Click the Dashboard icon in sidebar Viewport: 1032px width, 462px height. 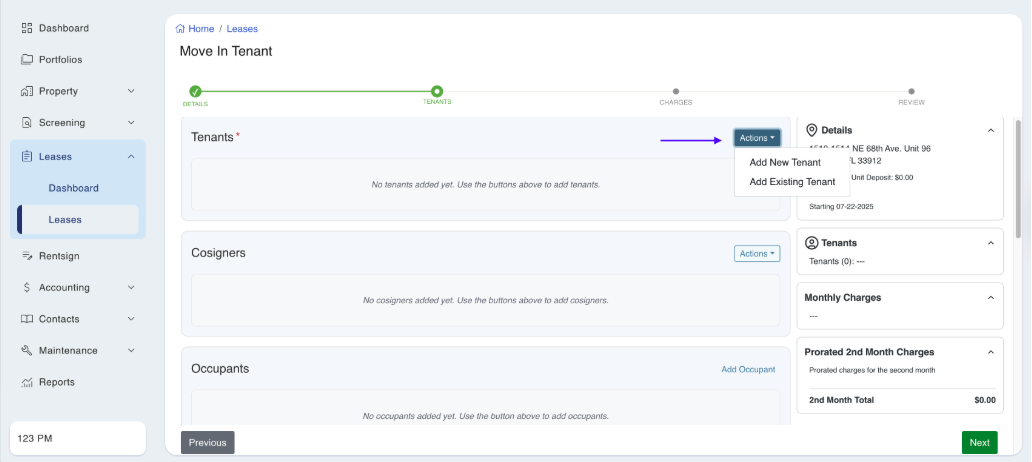[x=27, y=28]
